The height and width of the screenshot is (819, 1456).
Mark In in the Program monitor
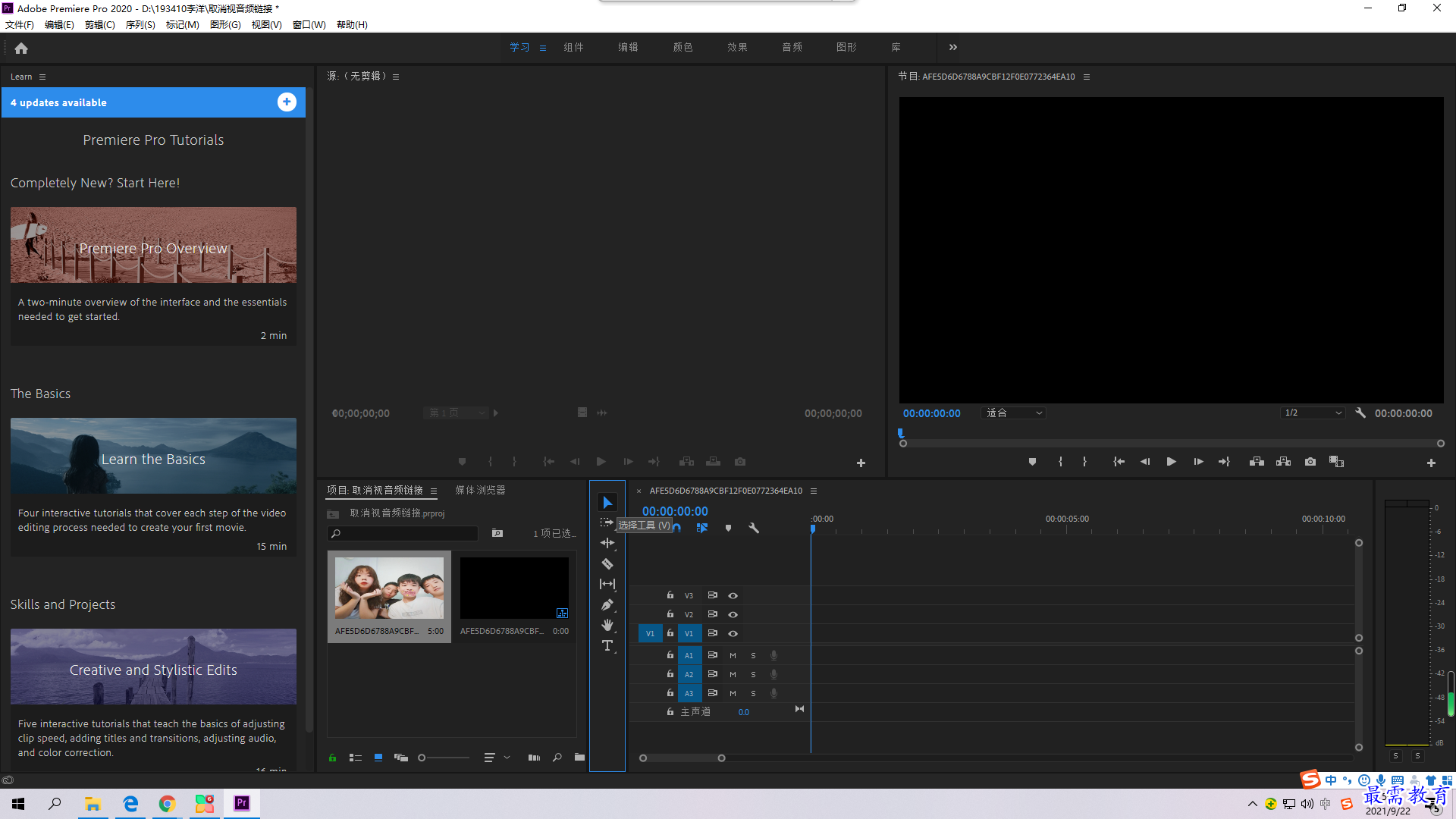(x=1060, y=462)
